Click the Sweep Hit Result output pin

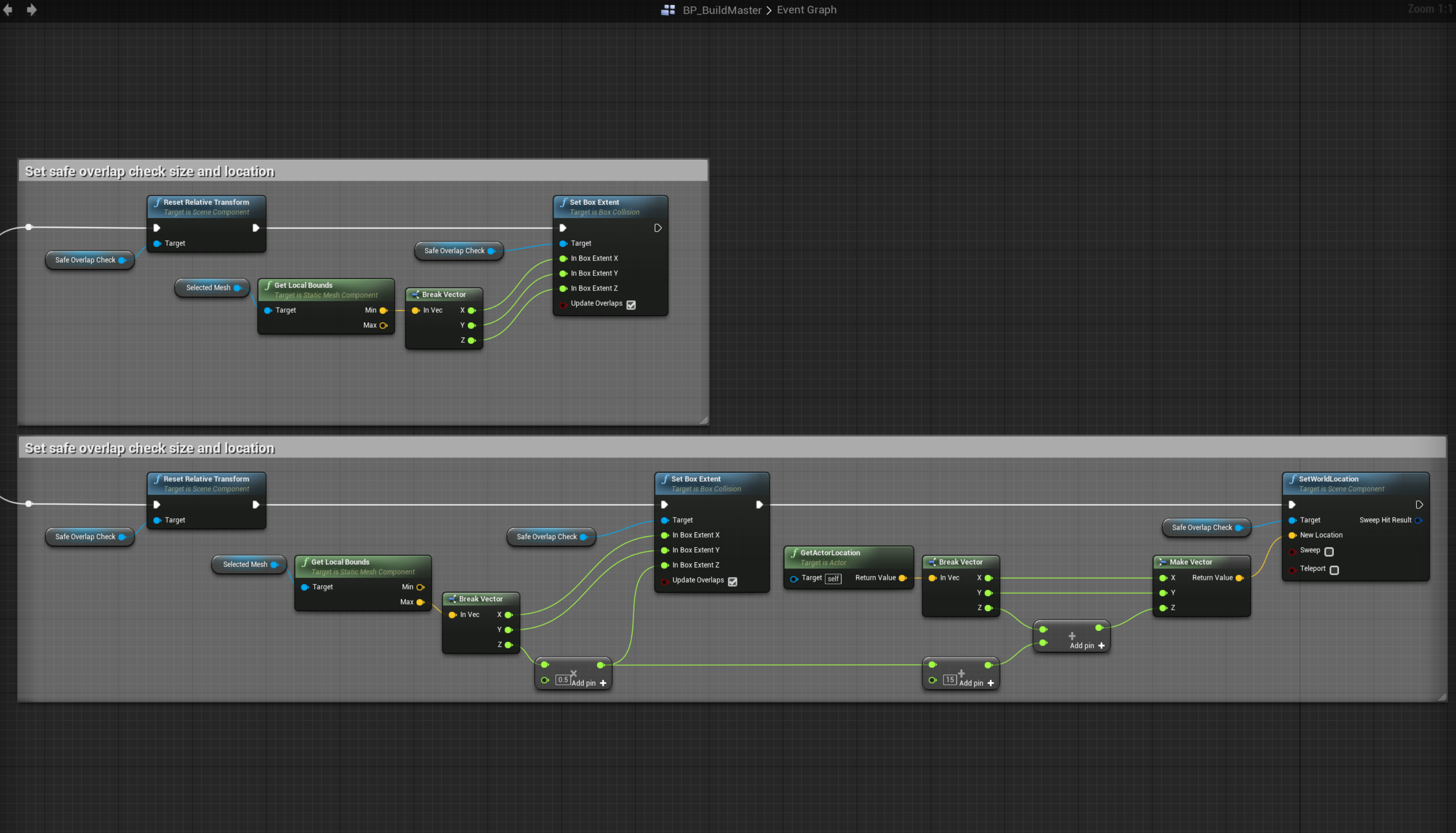point(1418,520)
